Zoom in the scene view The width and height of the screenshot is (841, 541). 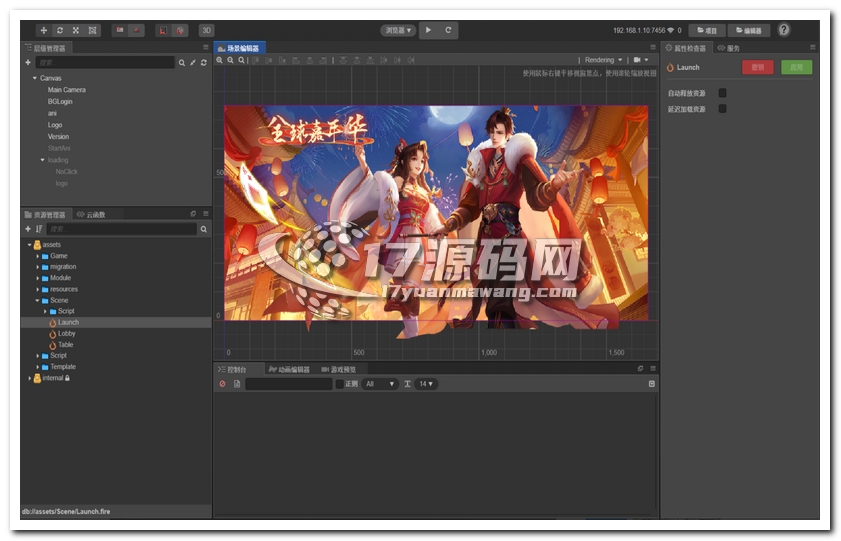coord(219,61)
